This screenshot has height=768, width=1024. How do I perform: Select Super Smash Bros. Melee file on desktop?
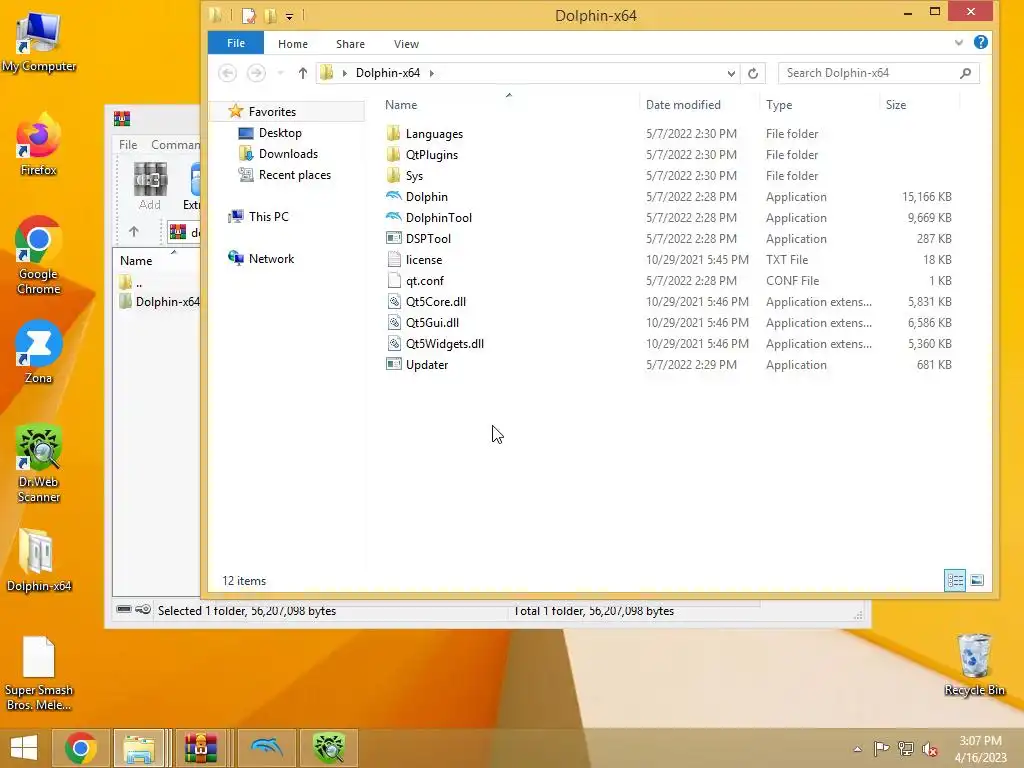click(39, 674)
